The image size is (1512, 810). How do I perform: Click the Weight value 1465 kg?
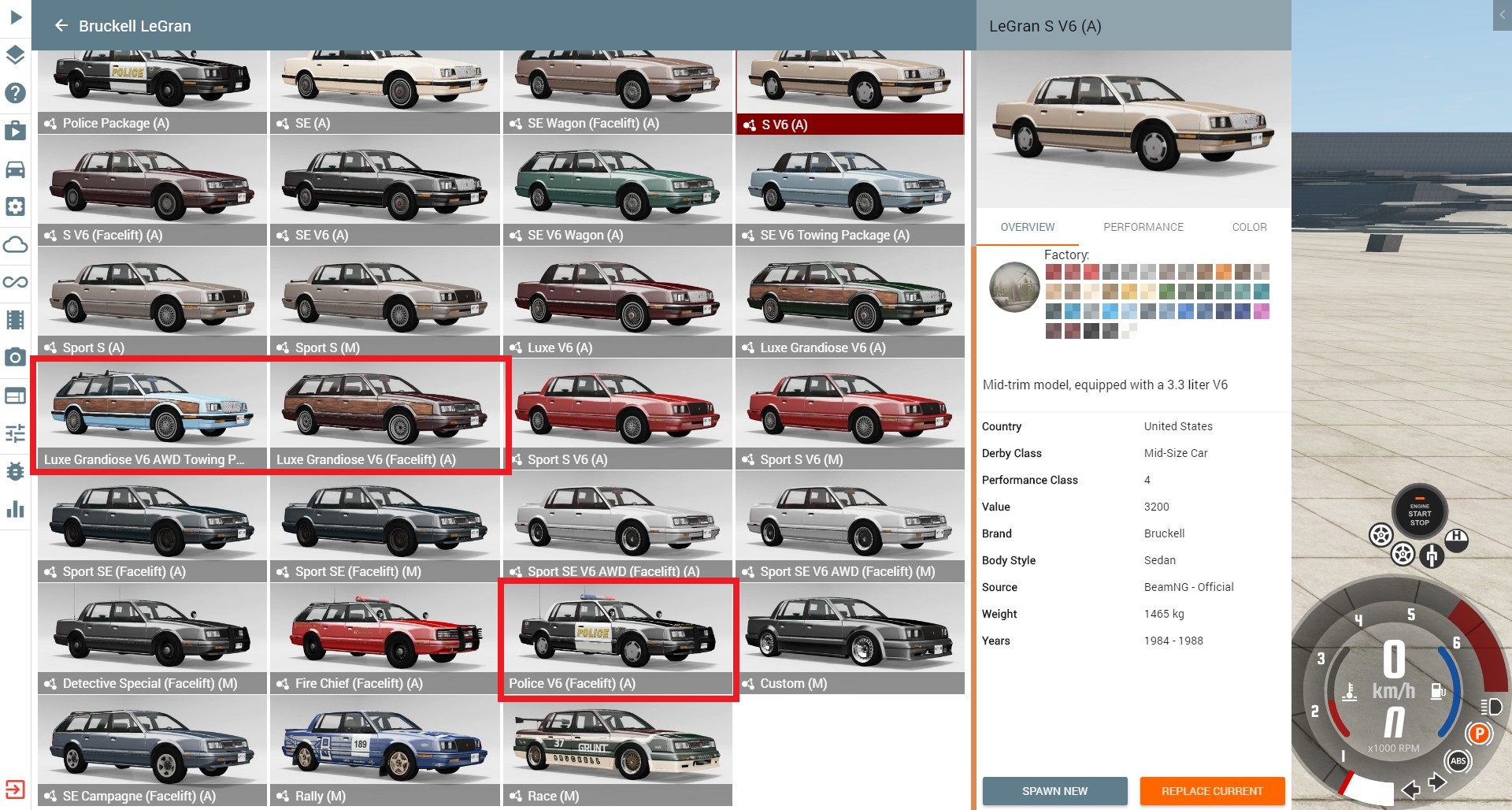[1164, 614]
